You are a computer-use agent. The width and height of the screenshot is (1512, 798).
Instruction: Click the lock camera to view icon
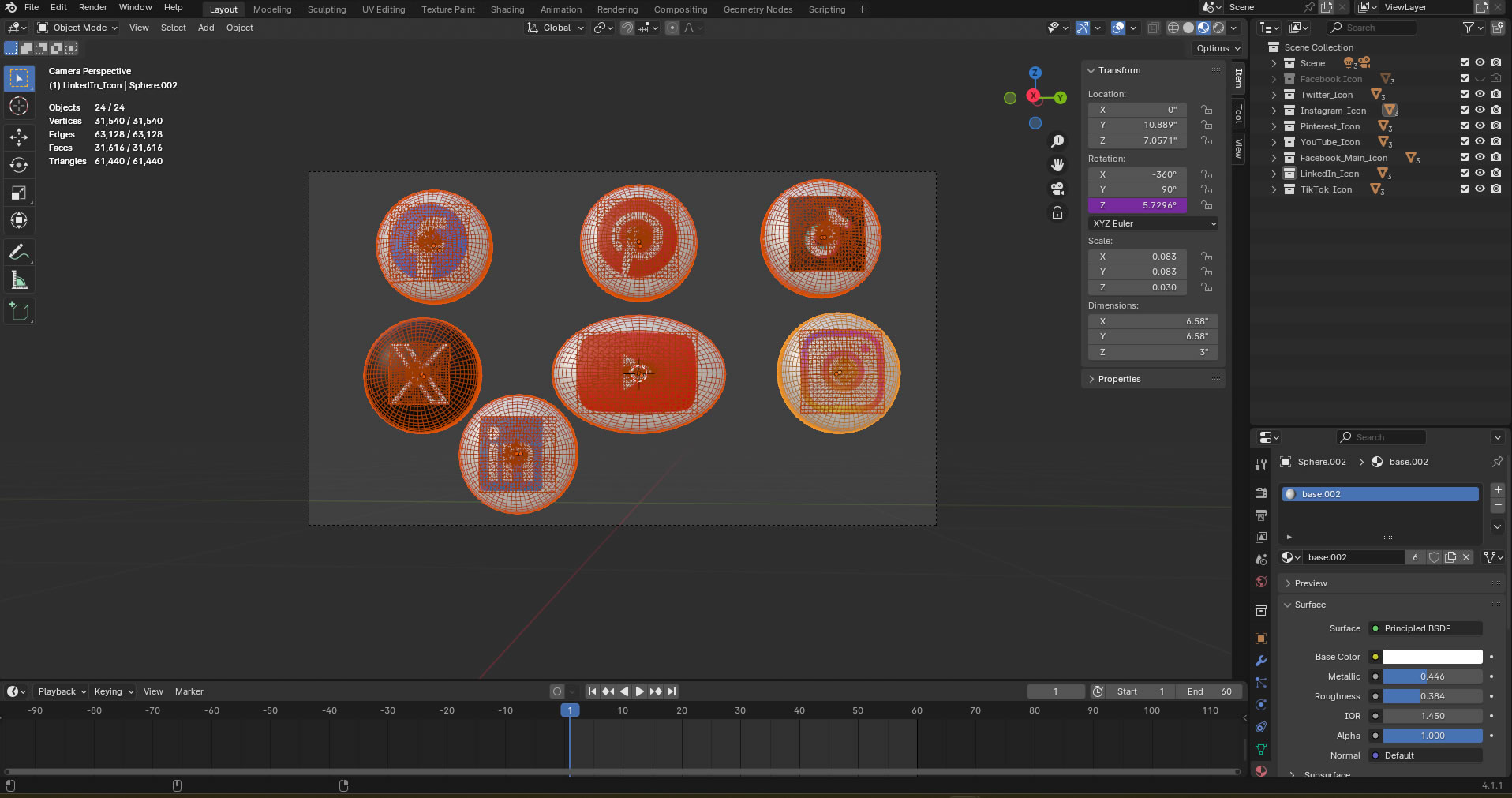(x=1057, y=213)
